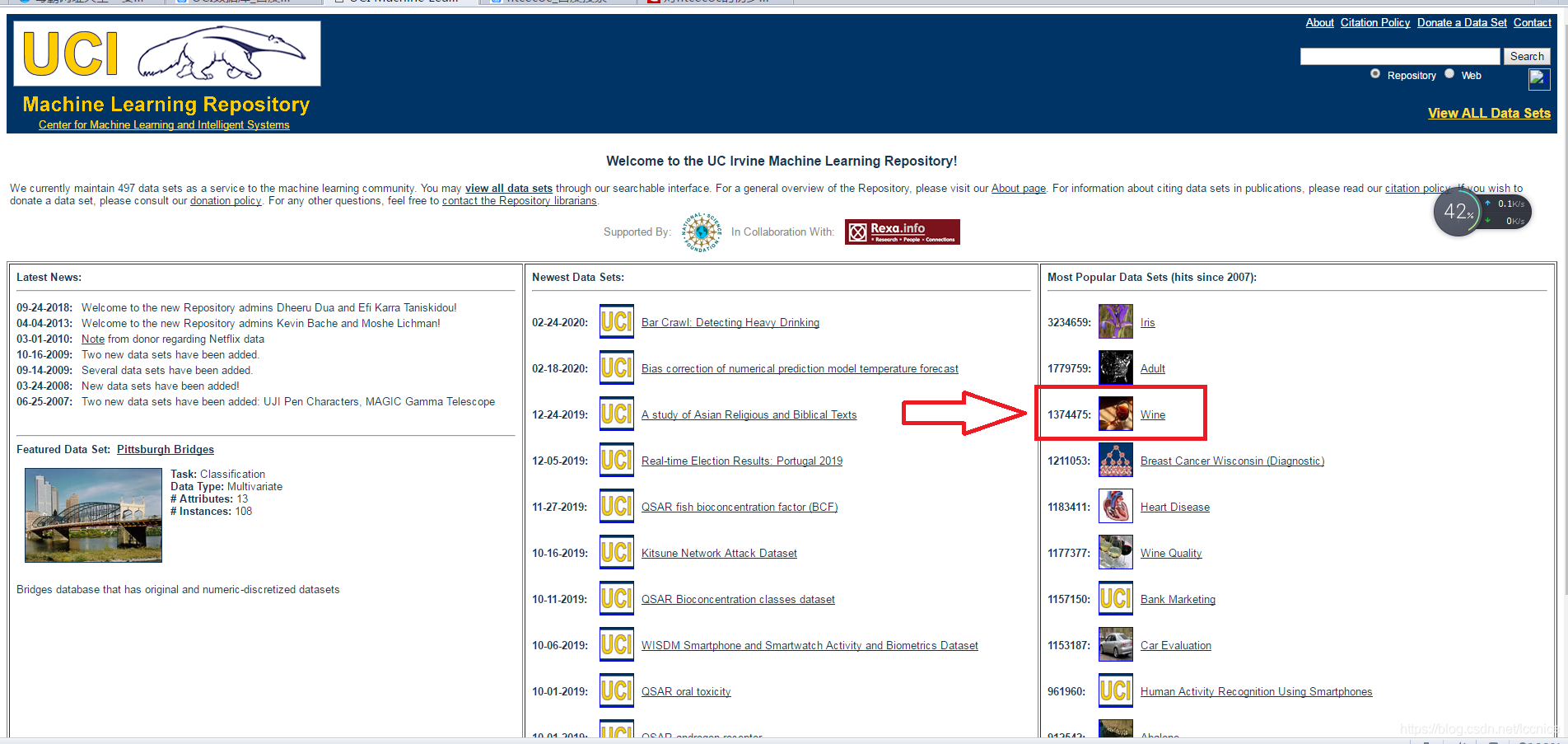Open Bar Crawl: Detecting Heavy Drinking dataset
1568x744 pixels.
tap(730, 323)
